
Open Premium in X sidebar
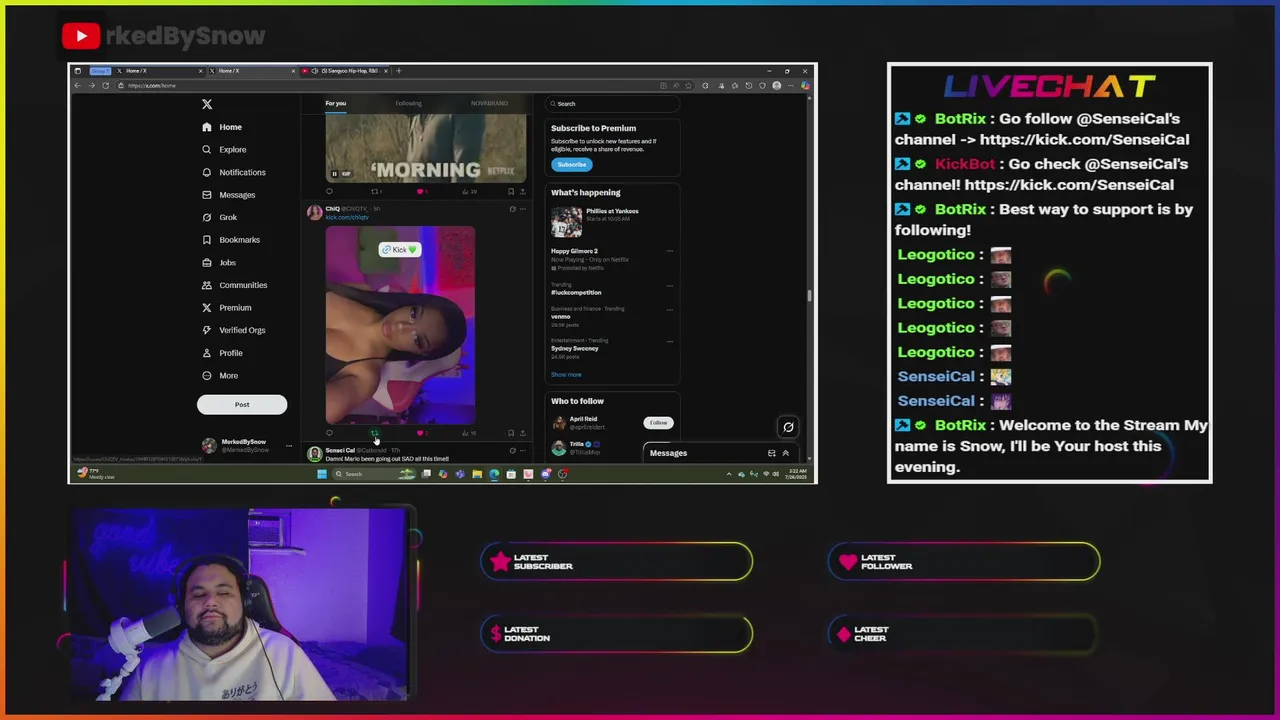coord(226,307)
